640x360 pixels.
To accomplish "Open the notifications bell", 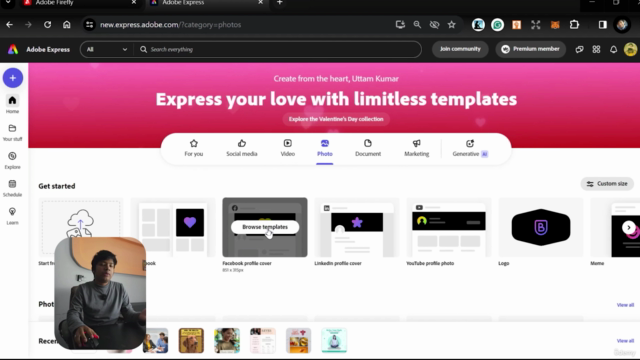I will (613, 49).
